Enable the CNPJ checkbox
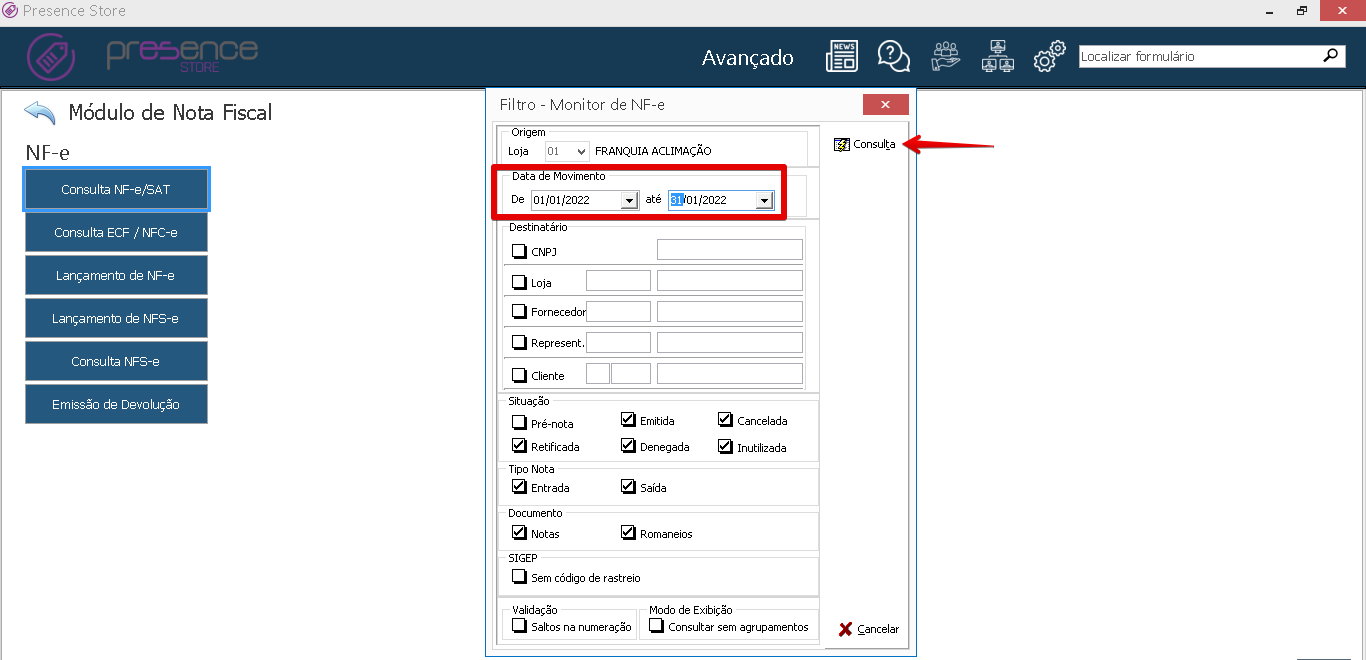This screenshot has width=1366, height=660. click(x=519, y=251)
